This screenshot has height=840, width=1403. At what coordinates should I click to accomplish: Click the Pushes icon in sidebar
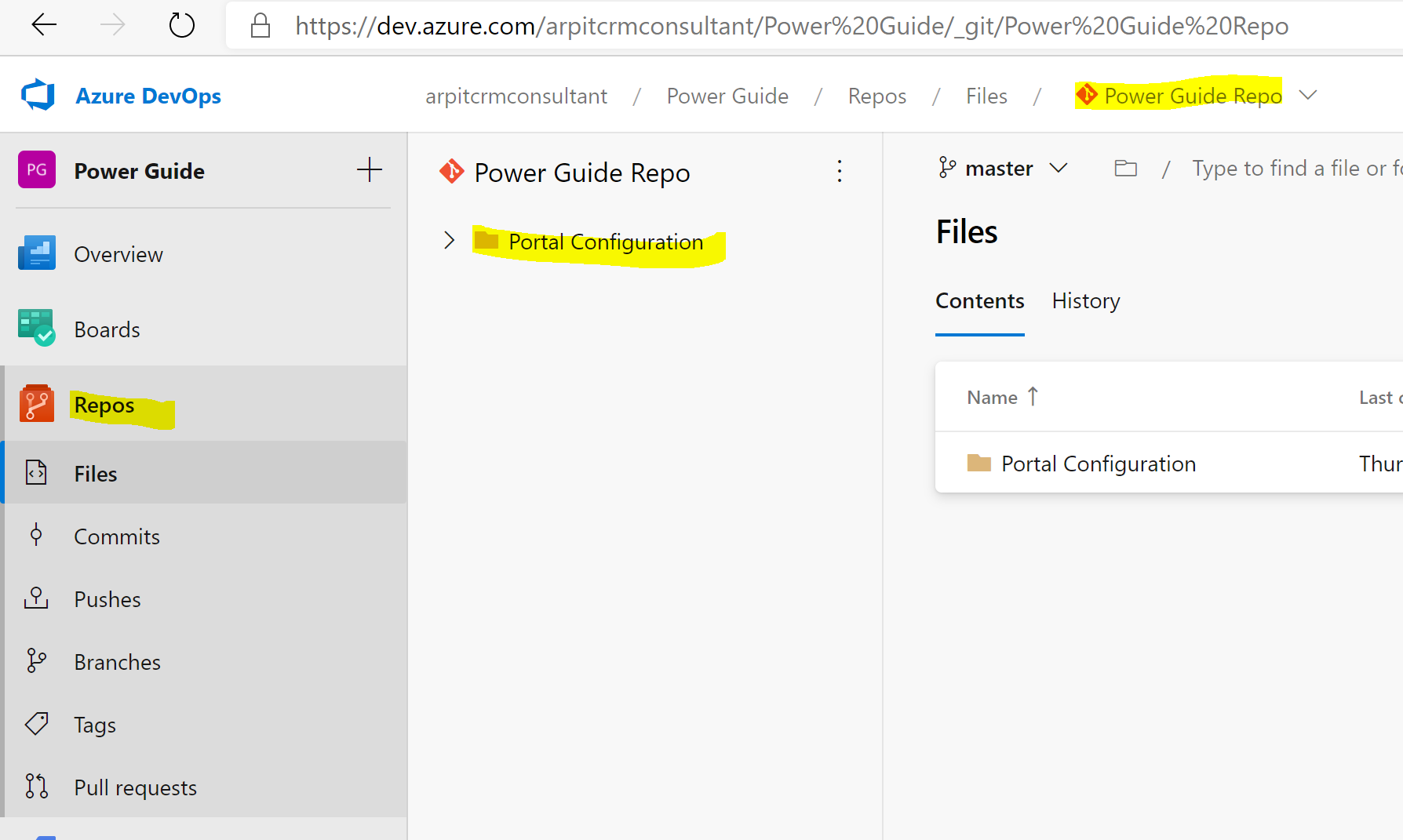[x=36, y=598]
